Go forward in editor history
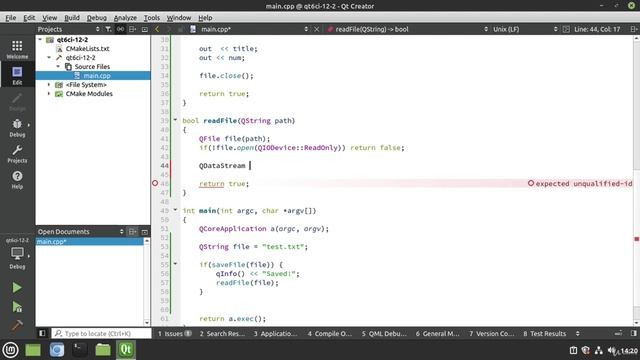The height and width of the screenshot is (360, 640). (169, 29)
